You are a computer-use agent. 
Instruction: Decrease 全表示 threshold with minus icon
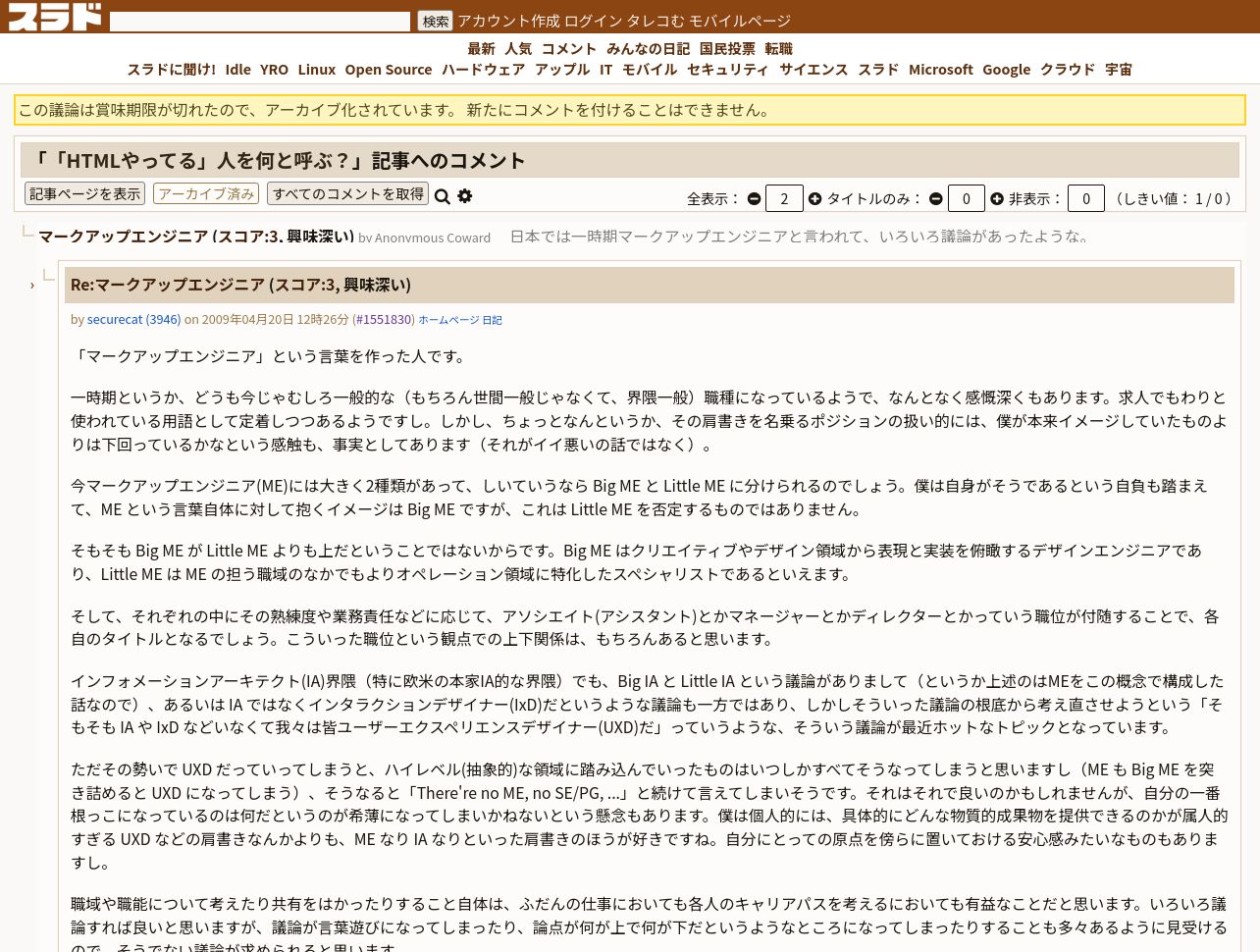click(754, 198)
